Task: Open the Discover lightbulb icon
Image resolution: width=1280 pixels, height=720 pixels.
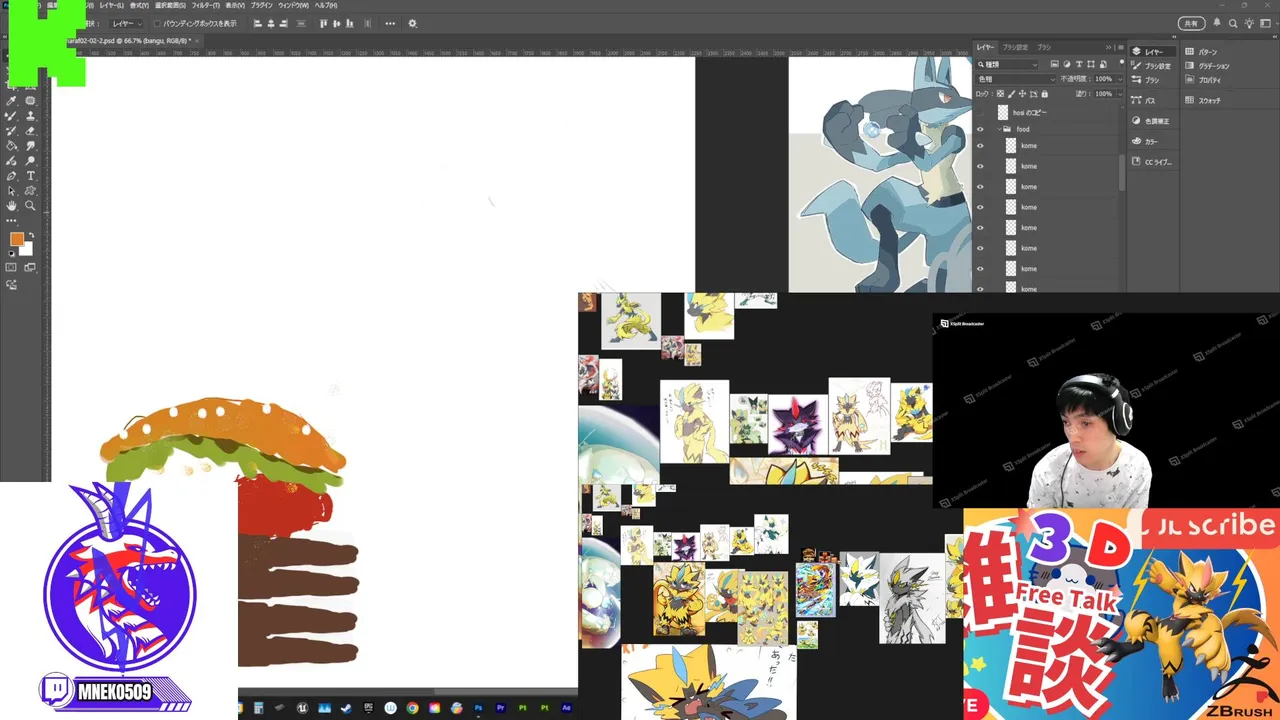Action: coord(1249,23)
